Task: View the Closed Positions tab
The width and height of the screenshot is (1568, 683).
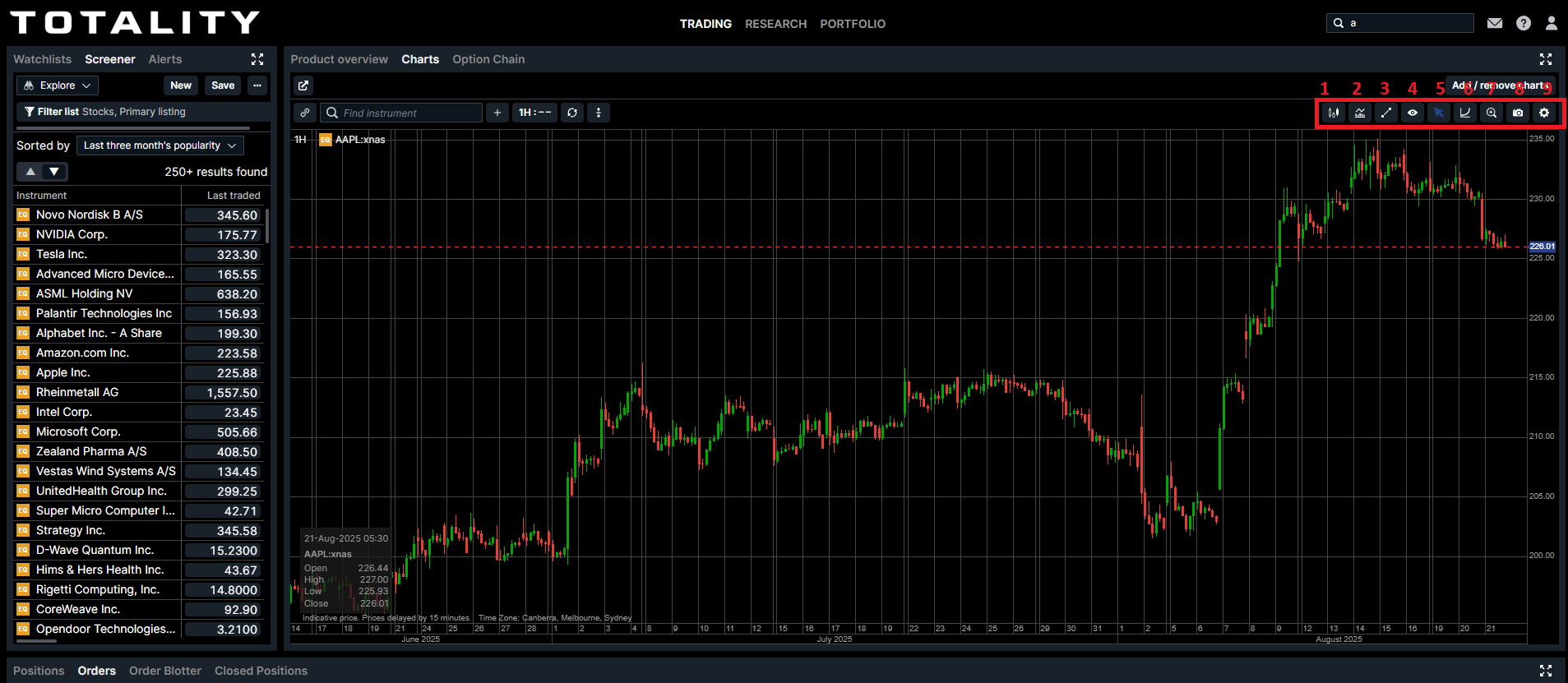Action: coord(261,671)
